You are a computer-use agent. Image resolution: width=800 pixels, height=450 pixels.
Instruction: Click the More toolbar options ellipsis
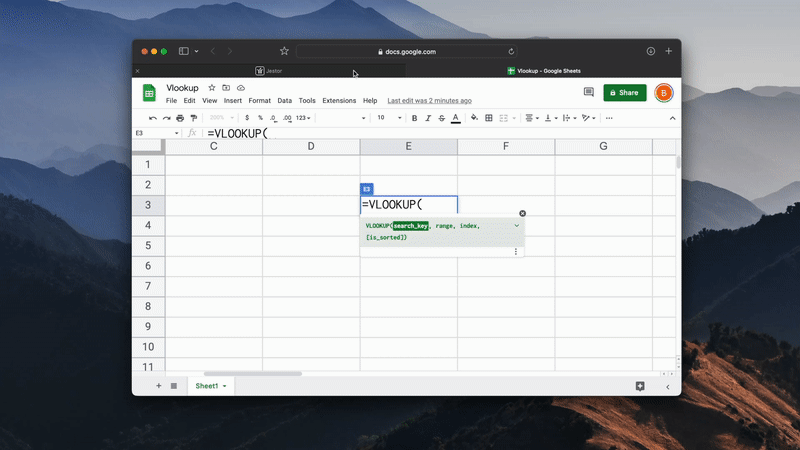(x=609, y=118)
